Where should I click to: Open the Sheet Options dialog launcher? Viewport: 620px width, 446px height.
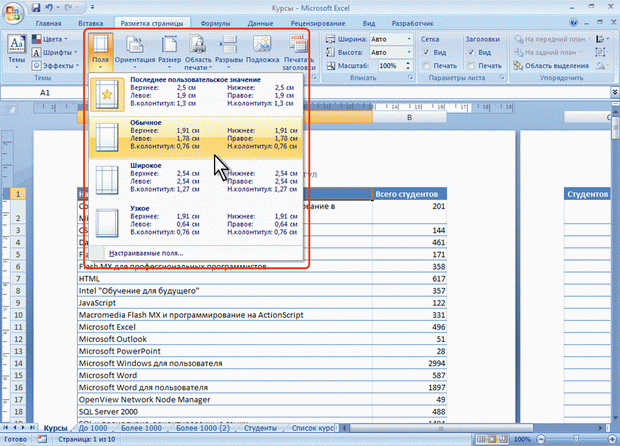502,78
